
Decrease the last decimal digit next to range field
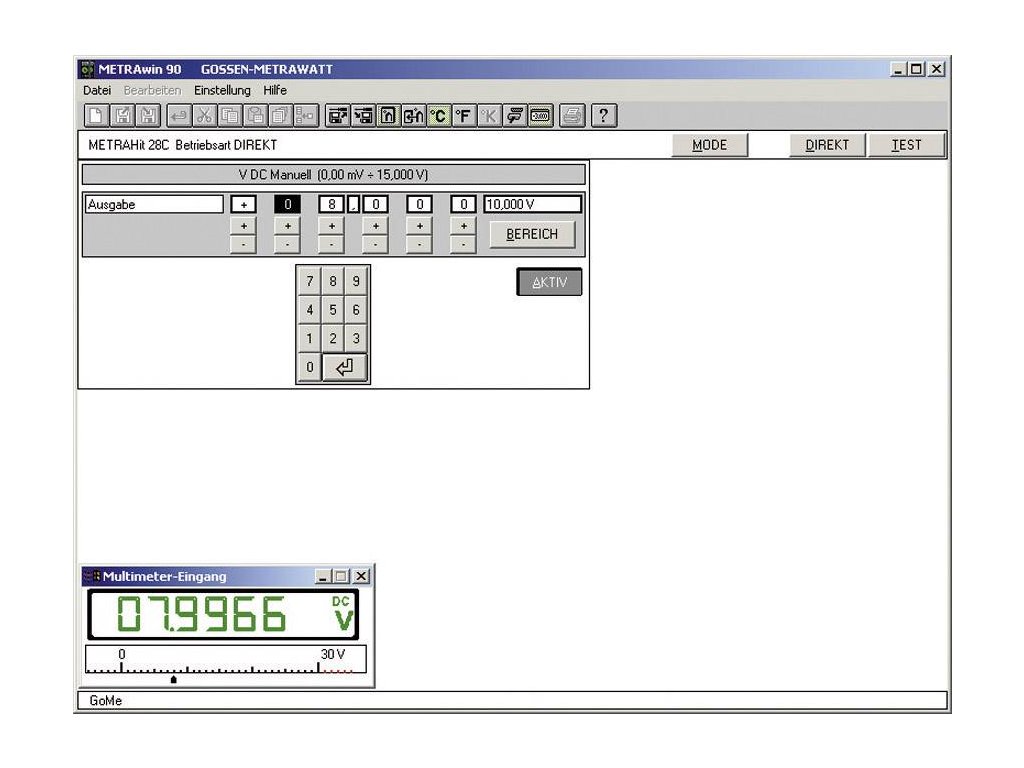[464, 244]
